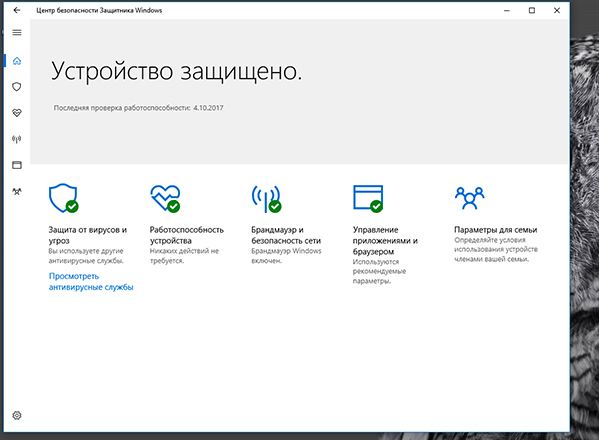Click 'Определяйте условия использования устройств' description
Image resolution: width=599 pixels, height=440 pixels.
click(x=496, y=250)
